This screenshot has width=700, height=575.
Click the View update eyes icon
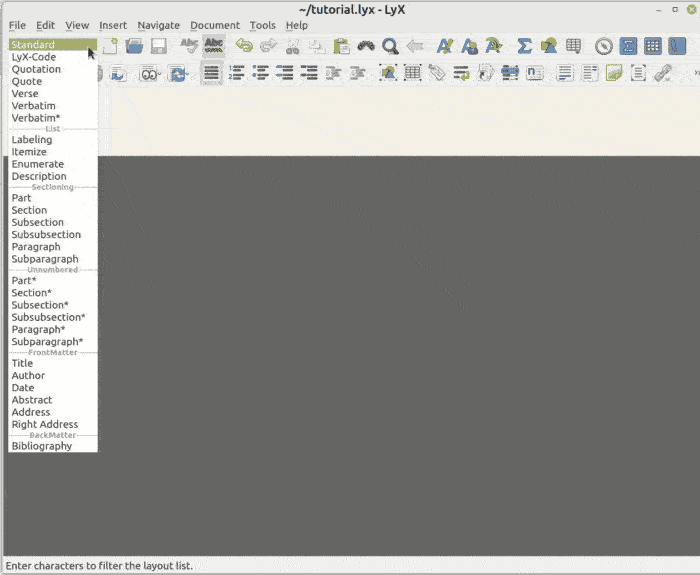pos(150,73)
